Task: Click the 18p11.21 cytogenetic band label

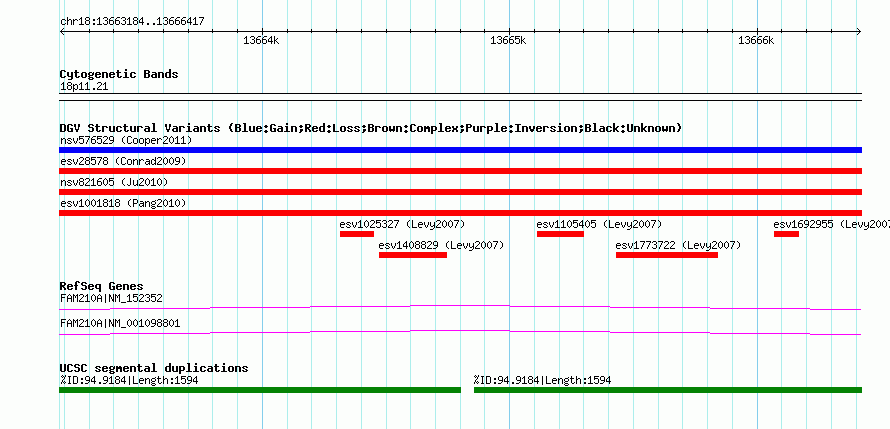Action: click(84, 87)
